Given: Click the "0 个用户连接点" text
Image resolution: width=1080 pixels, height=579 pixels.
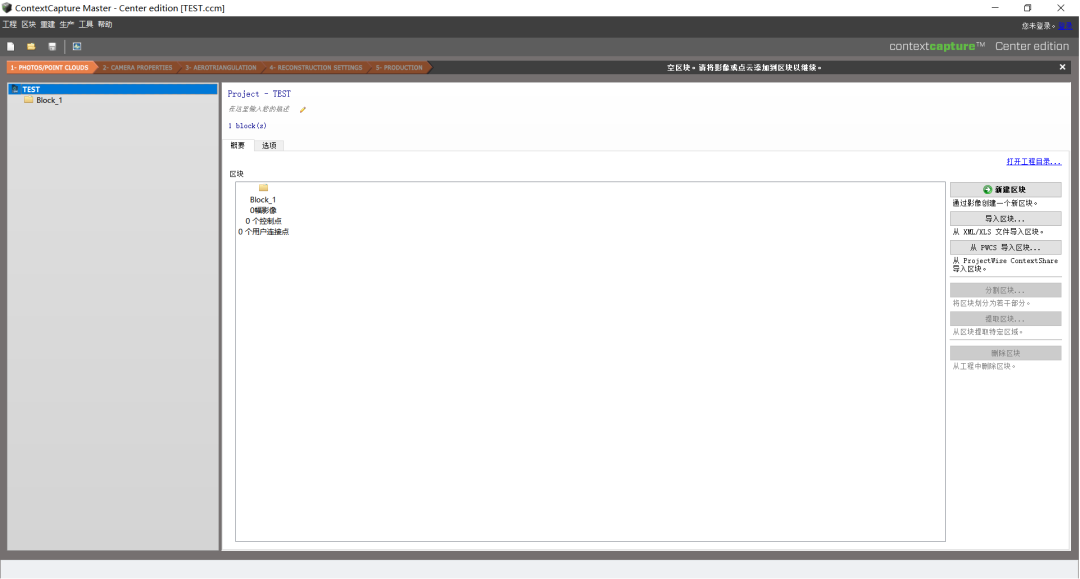Looking at the screenshot, I should click(x=263, y=232).
